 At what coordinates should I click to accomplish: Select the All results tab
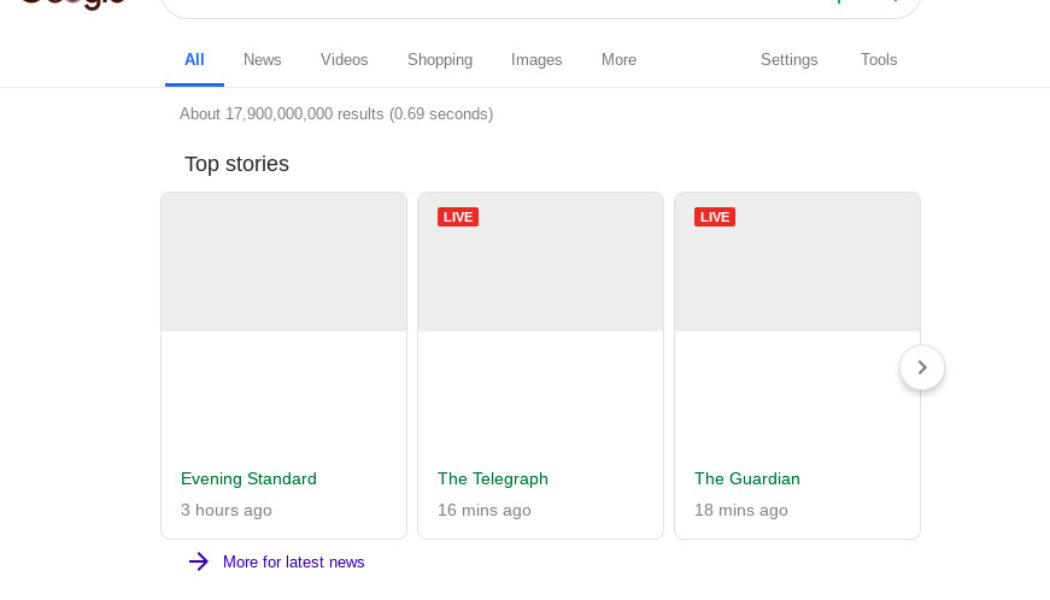[x=194, y=60]
